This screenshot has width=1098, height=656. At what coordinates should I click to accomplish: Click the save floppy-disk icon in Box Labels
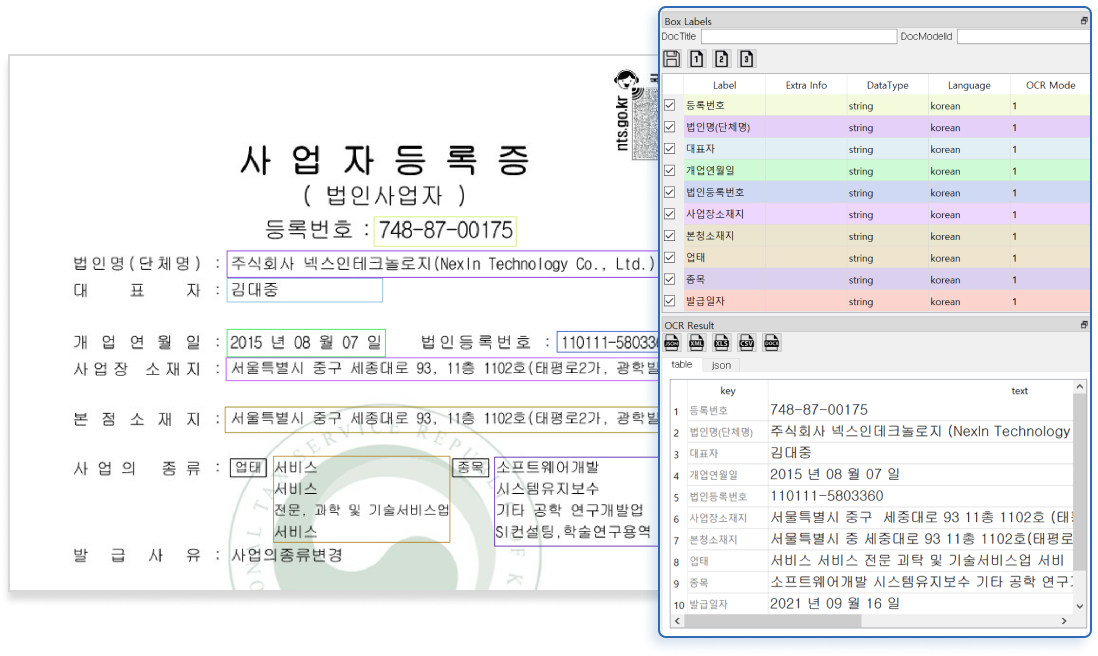point(672,59)
